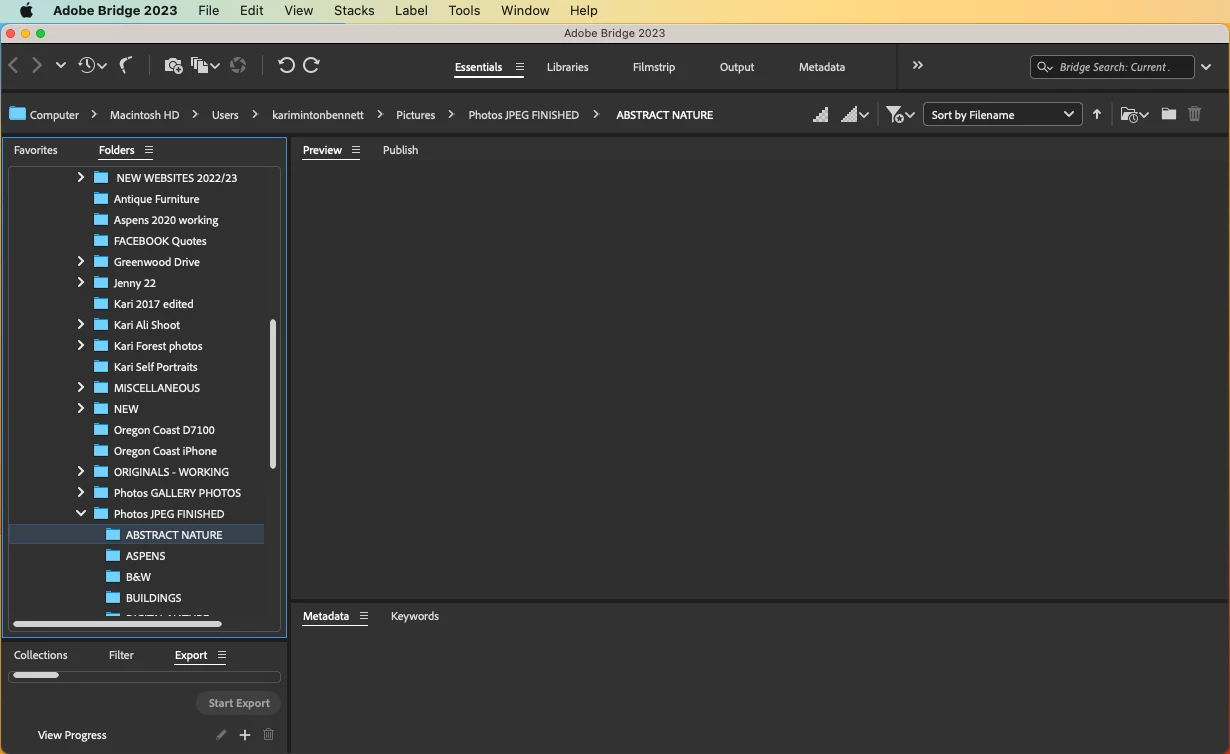1230x754 pixels.
Task: Open the Folders panel menu icon
Action: pyautogui.click(x=149, y=150)
